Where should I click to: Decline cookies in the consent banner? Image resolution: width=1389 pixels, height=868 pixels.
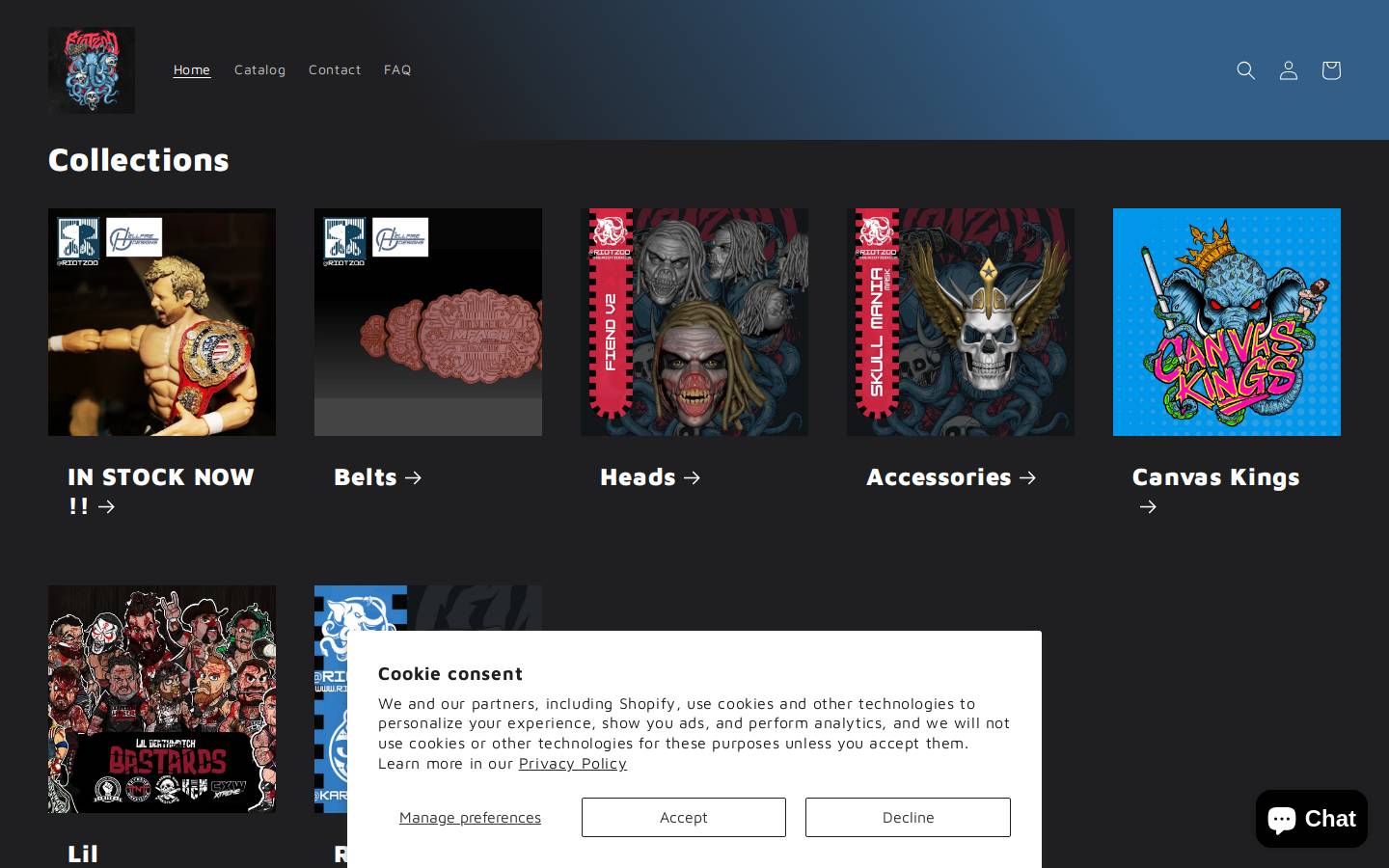point(908,817)
